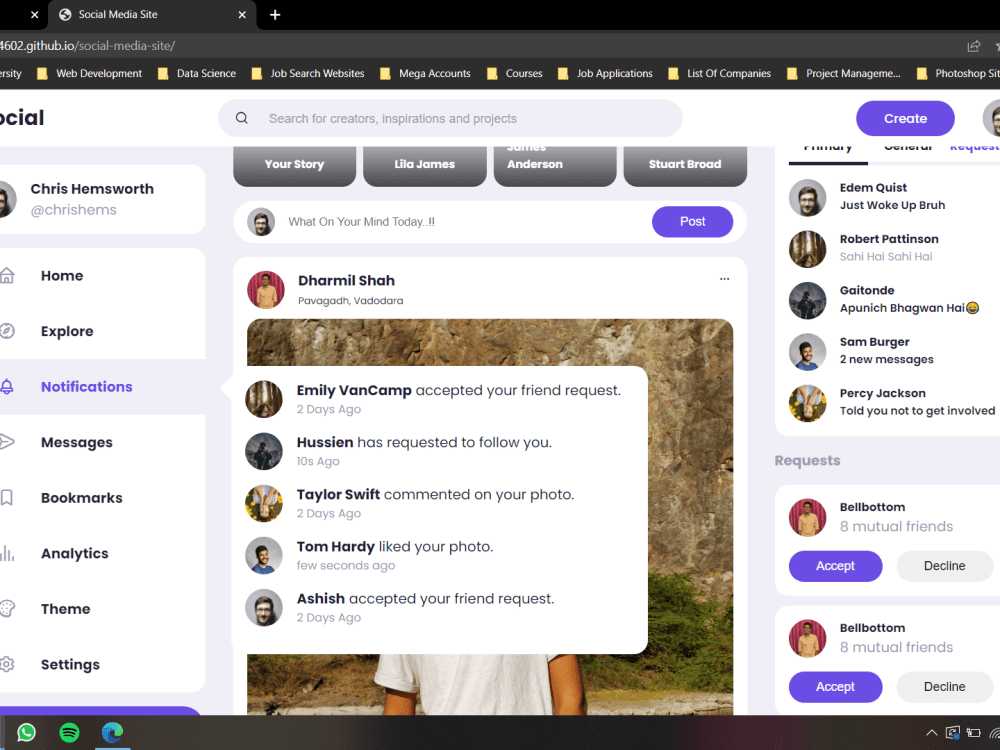This screenshot has width=1000, height=750.
Task: Click the Theme palette icon
Action: click(x=7, y=608)
